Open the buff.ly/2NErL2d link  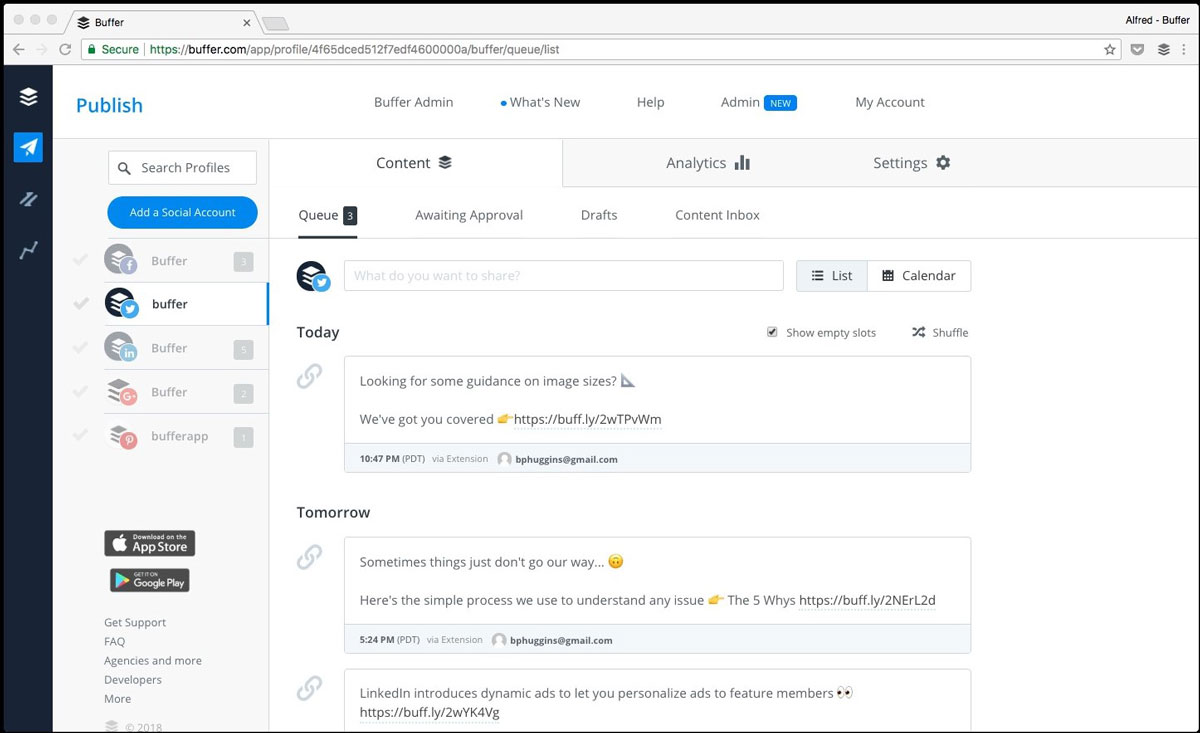(867, 600)
